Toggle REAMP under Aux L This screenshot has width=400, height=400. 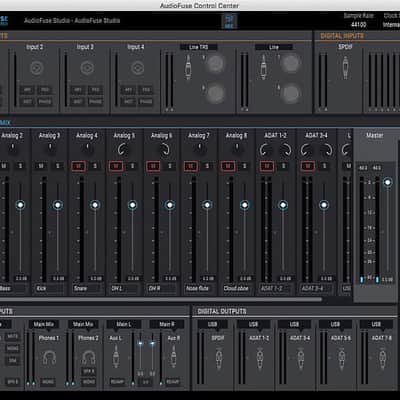click(x=117, y=382)
